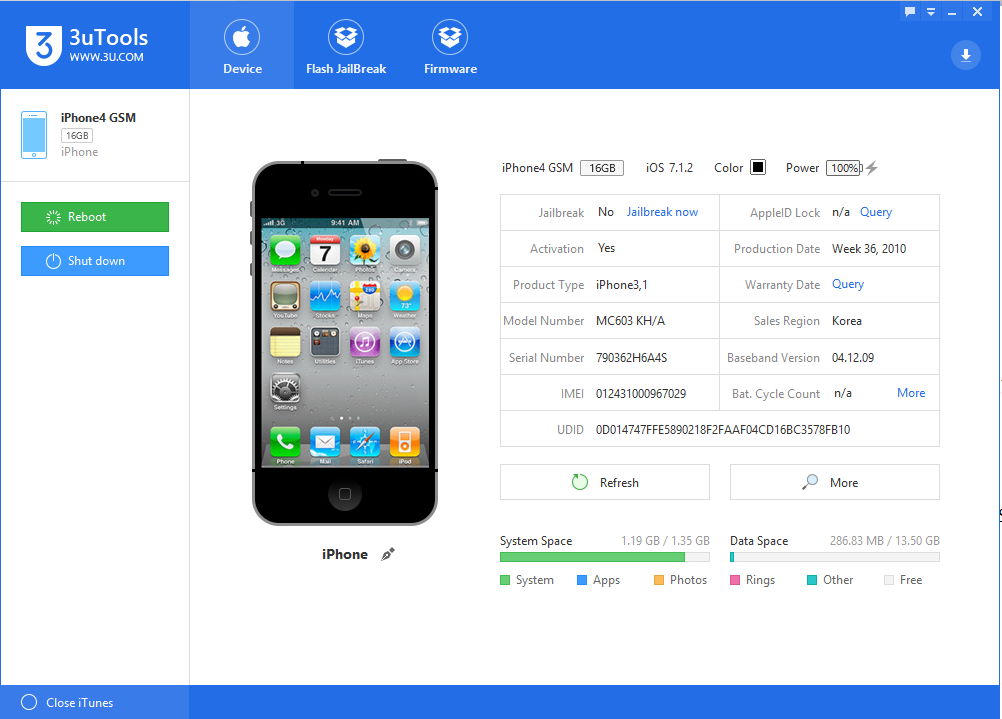Click the 16GB capacity badge
This screenshot has width=1002, height=719.
pos(602,167)
